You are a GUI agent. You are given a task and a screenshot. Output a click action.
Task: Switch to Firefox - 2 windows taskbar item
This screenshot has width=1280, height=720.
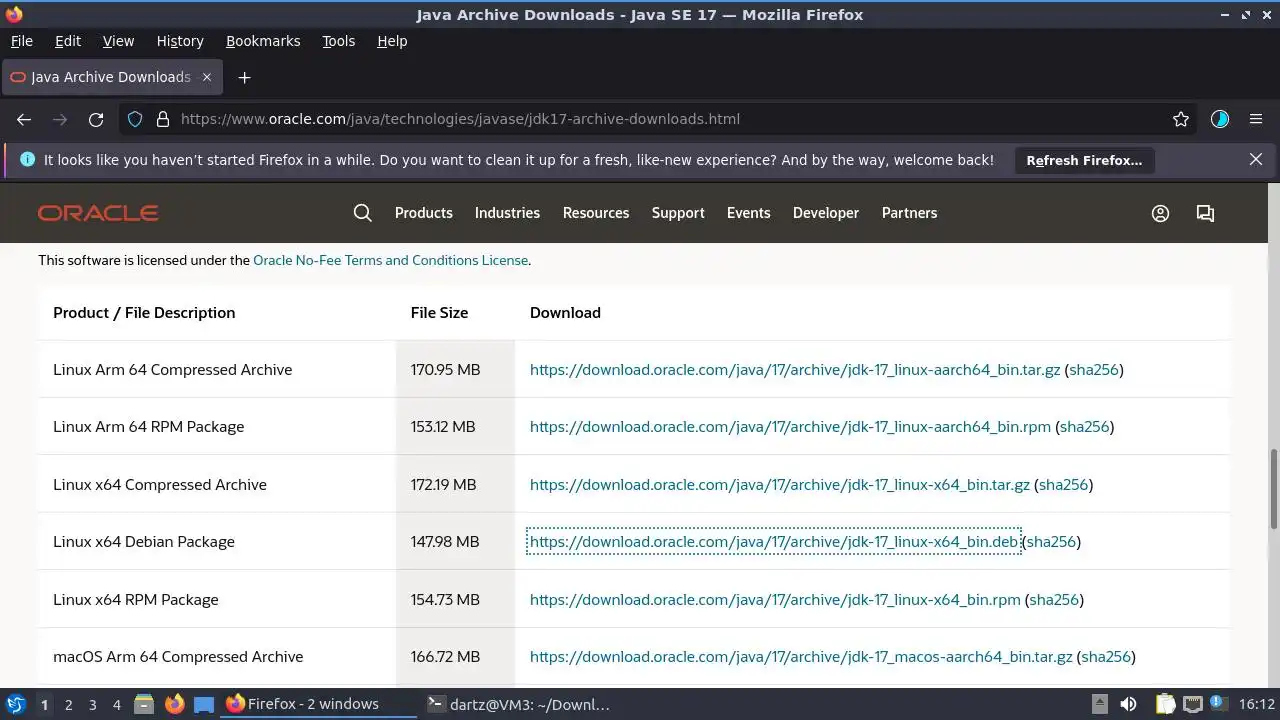tap(319, 704)
